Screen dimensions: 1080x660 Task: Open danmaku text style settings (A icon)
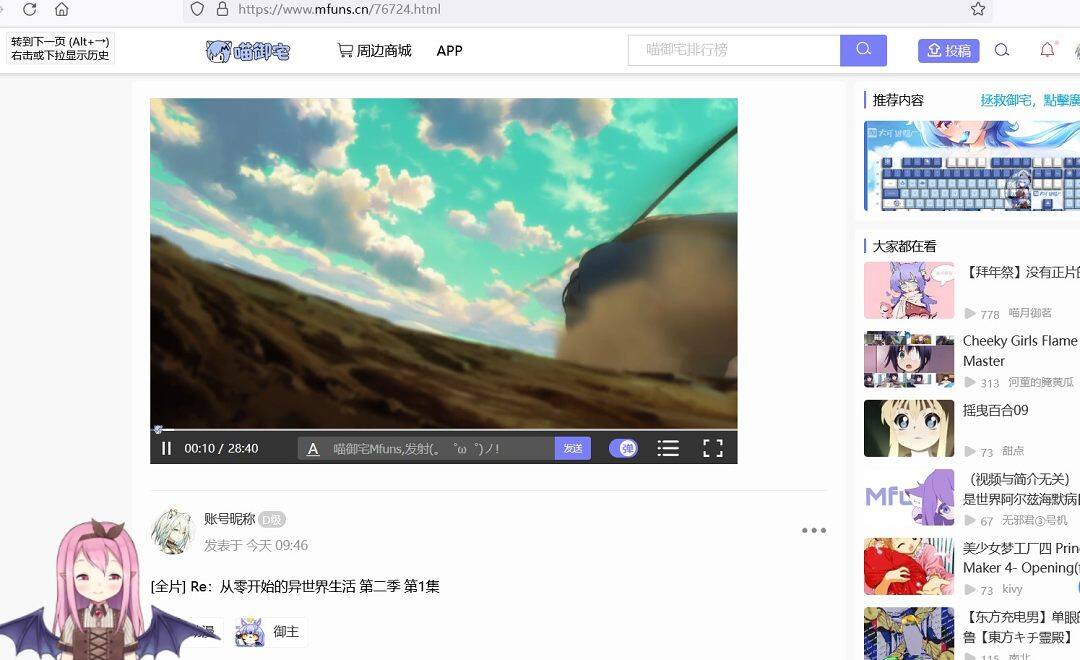coord(313,449)
